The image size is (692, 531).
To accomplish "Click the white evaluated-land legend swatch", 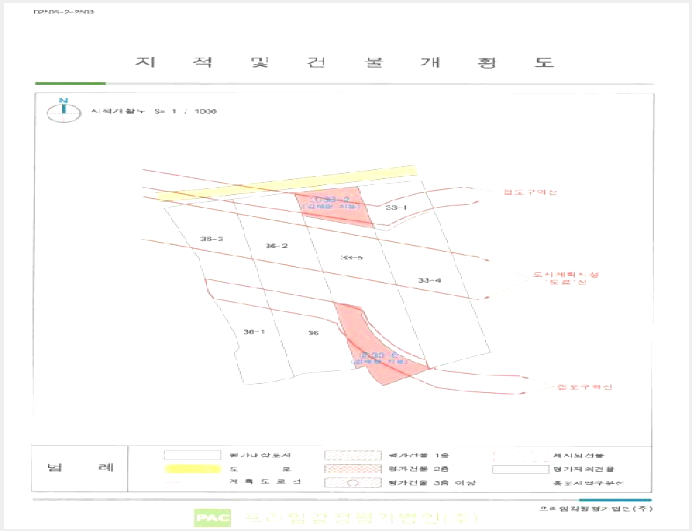I will coord(192,455).
